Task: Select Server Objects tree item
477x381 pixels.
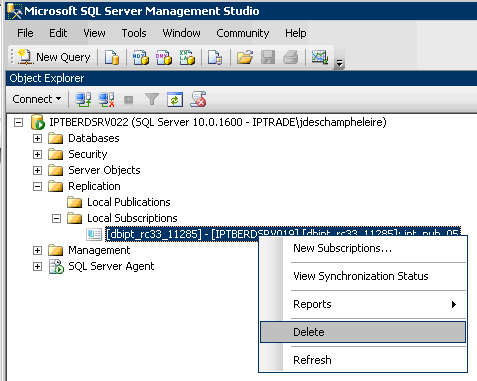Action: [104, 170]
